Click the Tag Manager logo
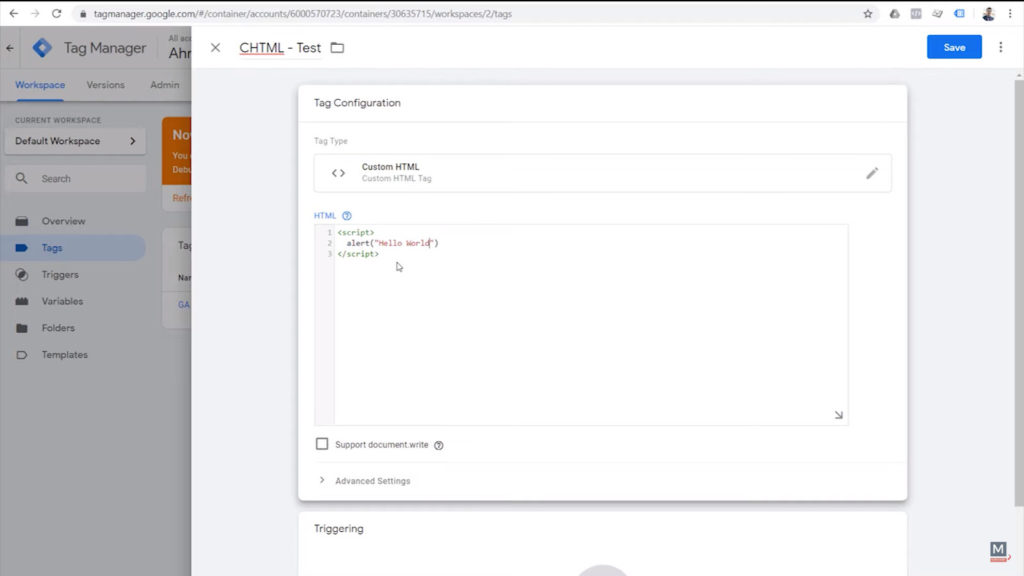The image size is (1024, 576). (x=42, y=48)
